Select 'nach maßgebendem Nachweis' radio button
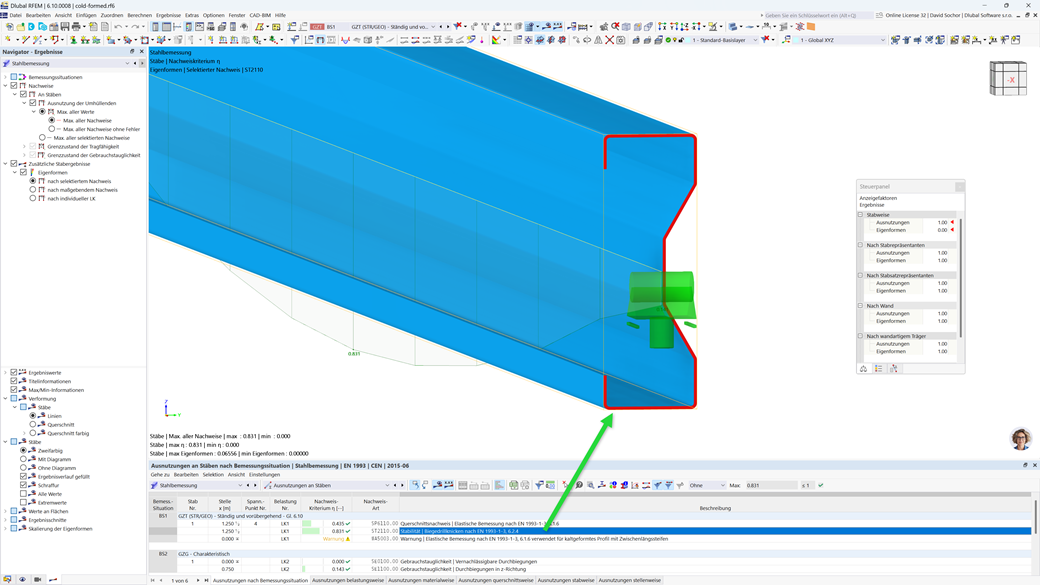 point(32,190)
